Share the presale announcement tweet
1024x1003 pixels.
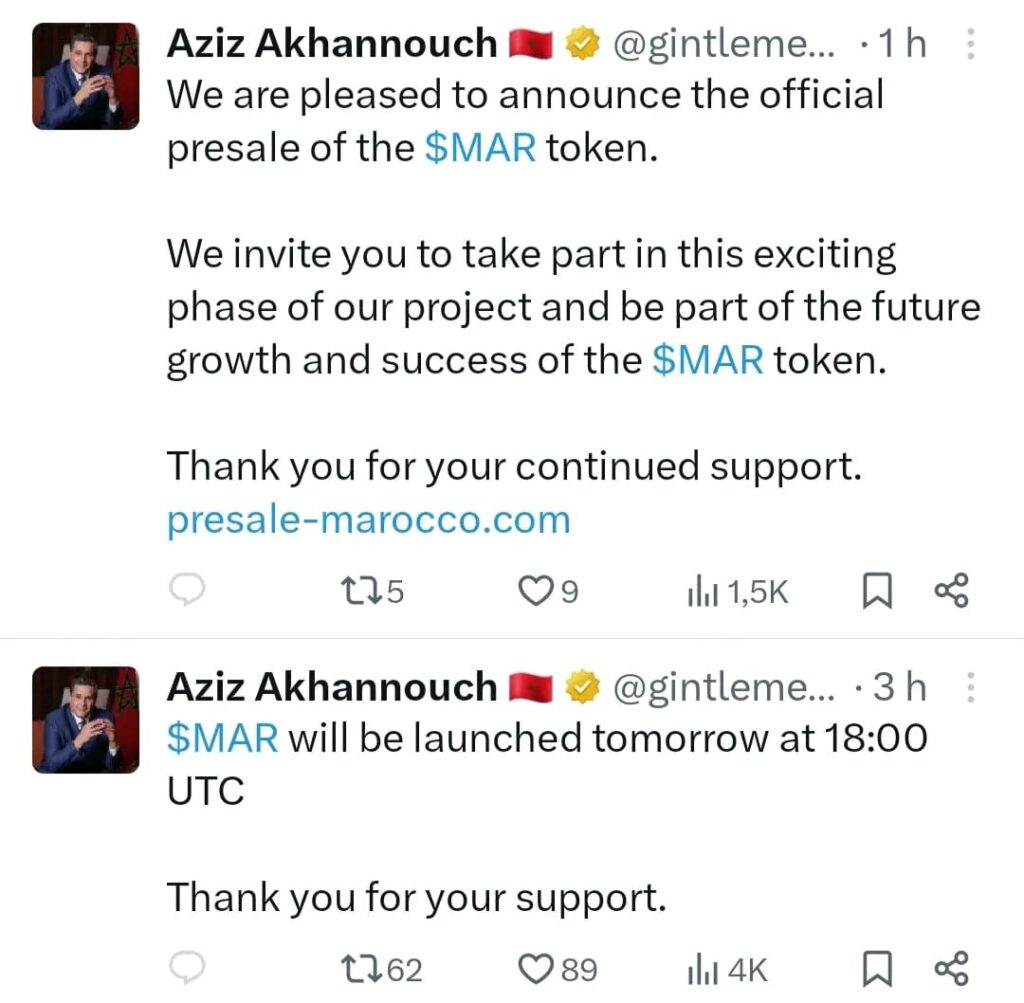pos(951,591)
